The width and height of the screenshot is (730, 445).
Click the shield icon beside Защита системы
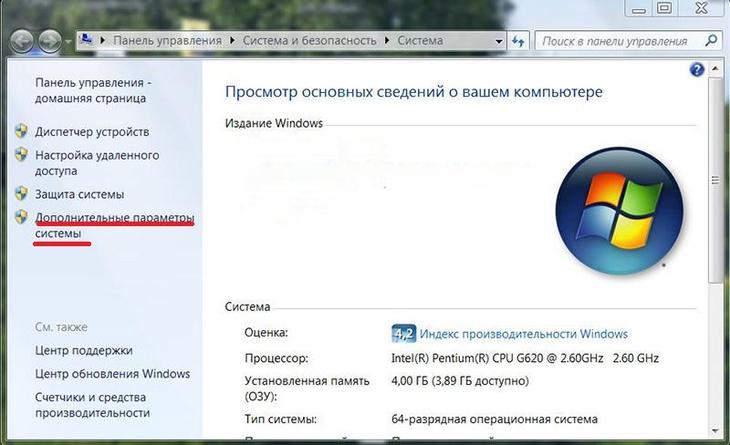click(21, 193)
